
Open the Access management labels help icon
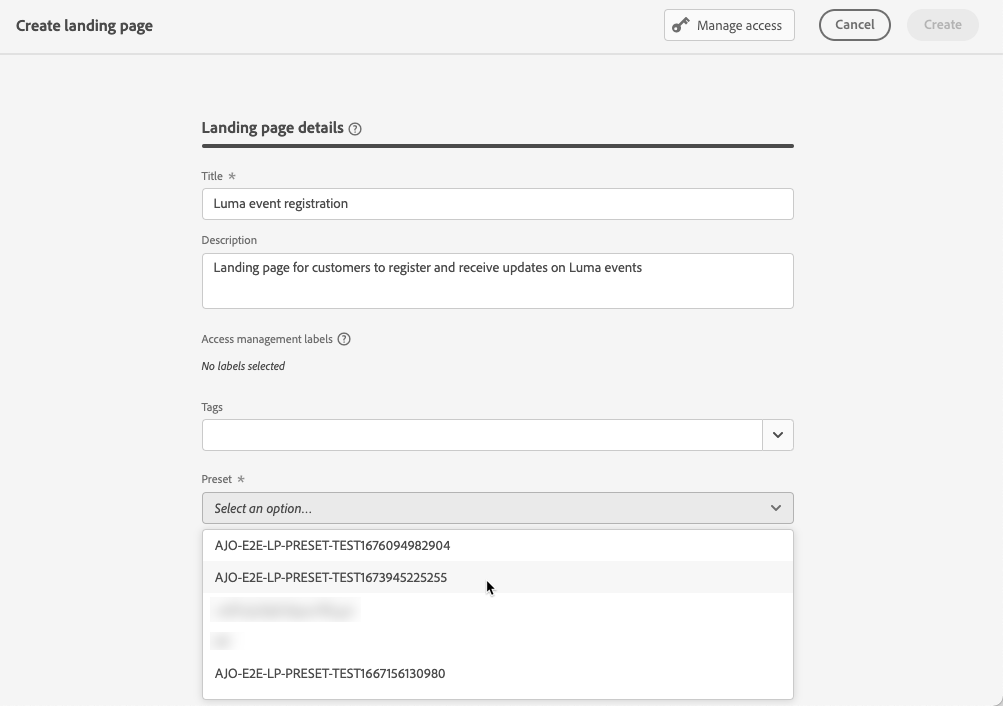point(344,339)
